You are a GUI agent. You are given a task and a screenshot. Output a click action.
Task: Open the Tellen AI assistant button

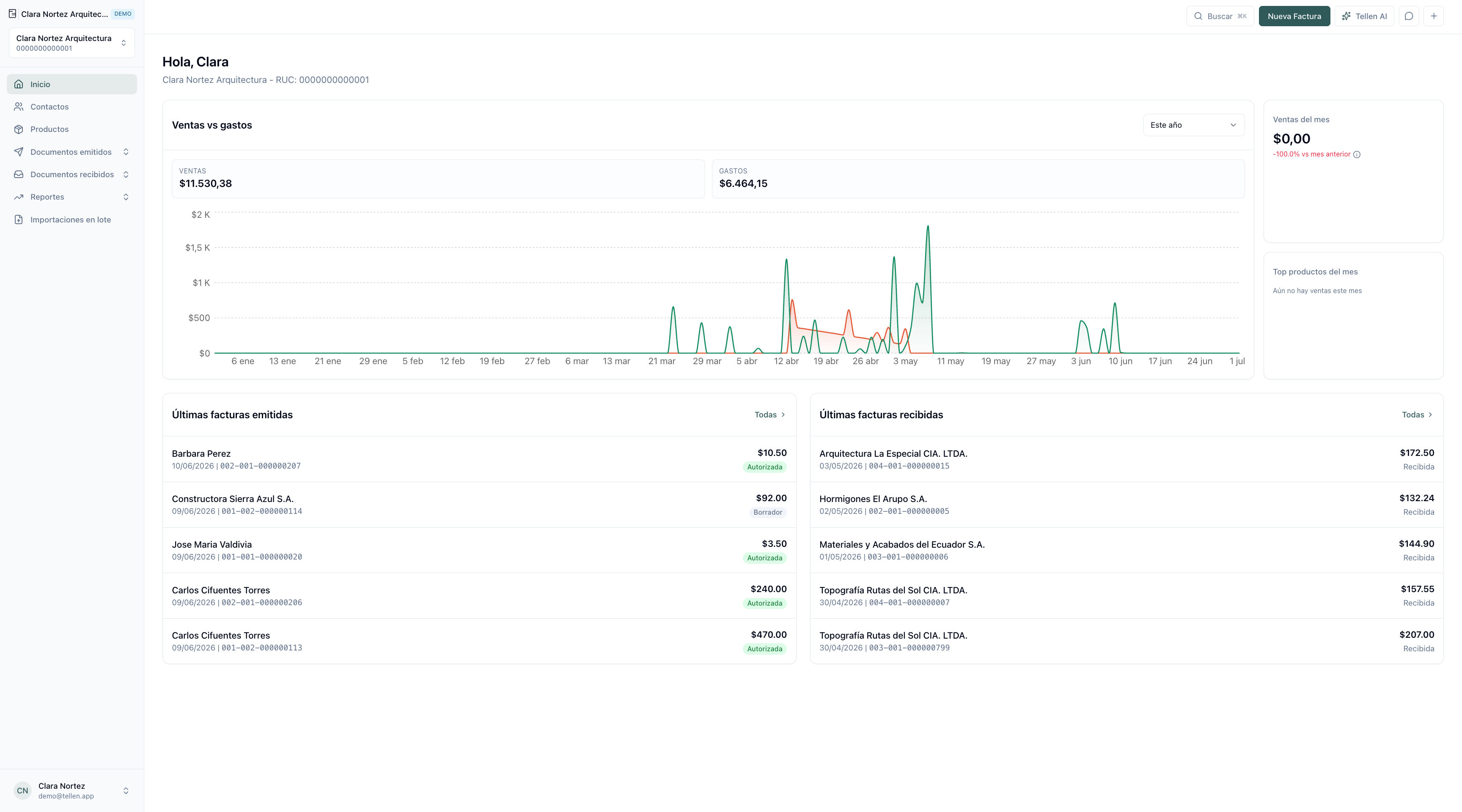[x=1364, y=16]
